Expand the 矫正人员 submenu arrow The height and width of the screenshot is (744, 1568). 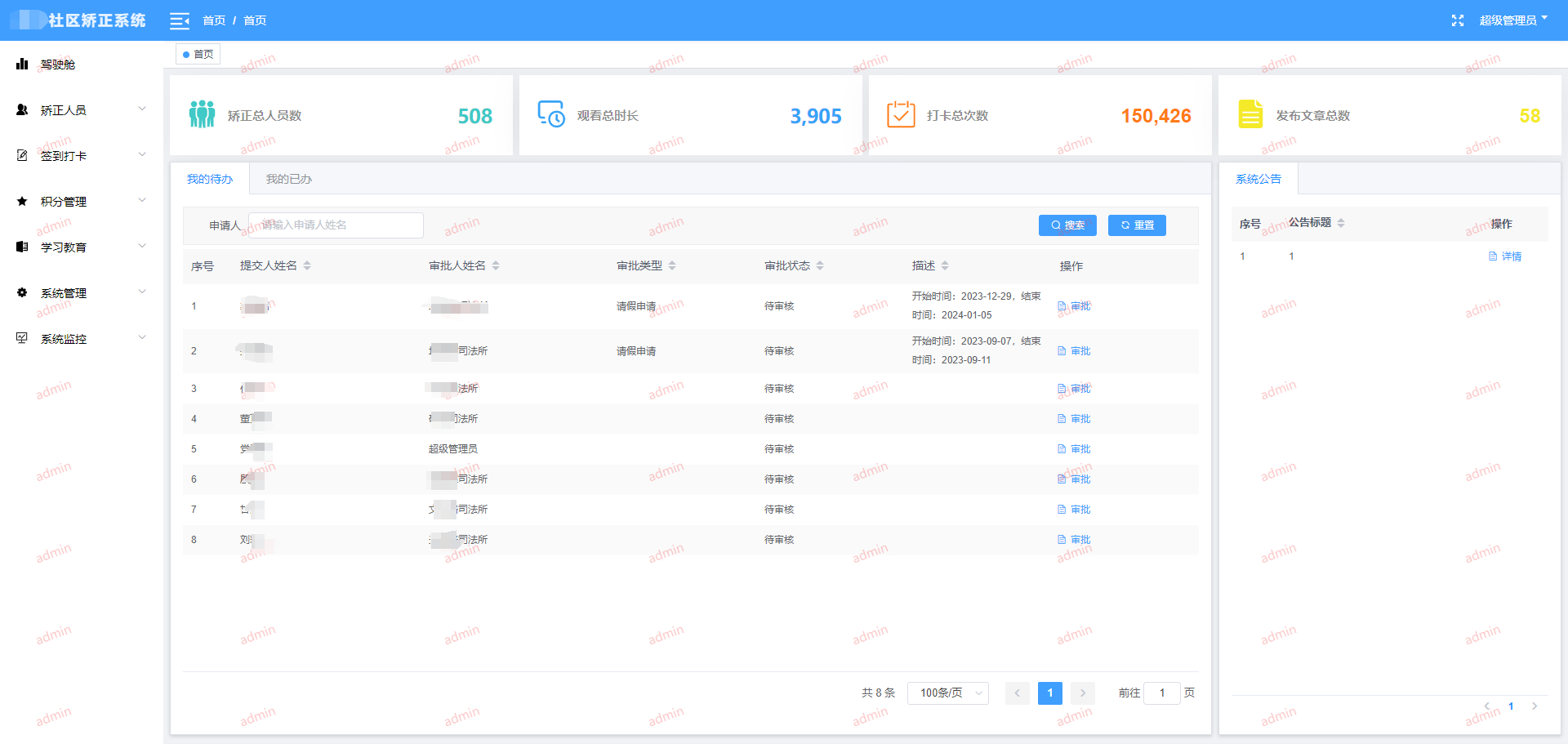point(142,109)
